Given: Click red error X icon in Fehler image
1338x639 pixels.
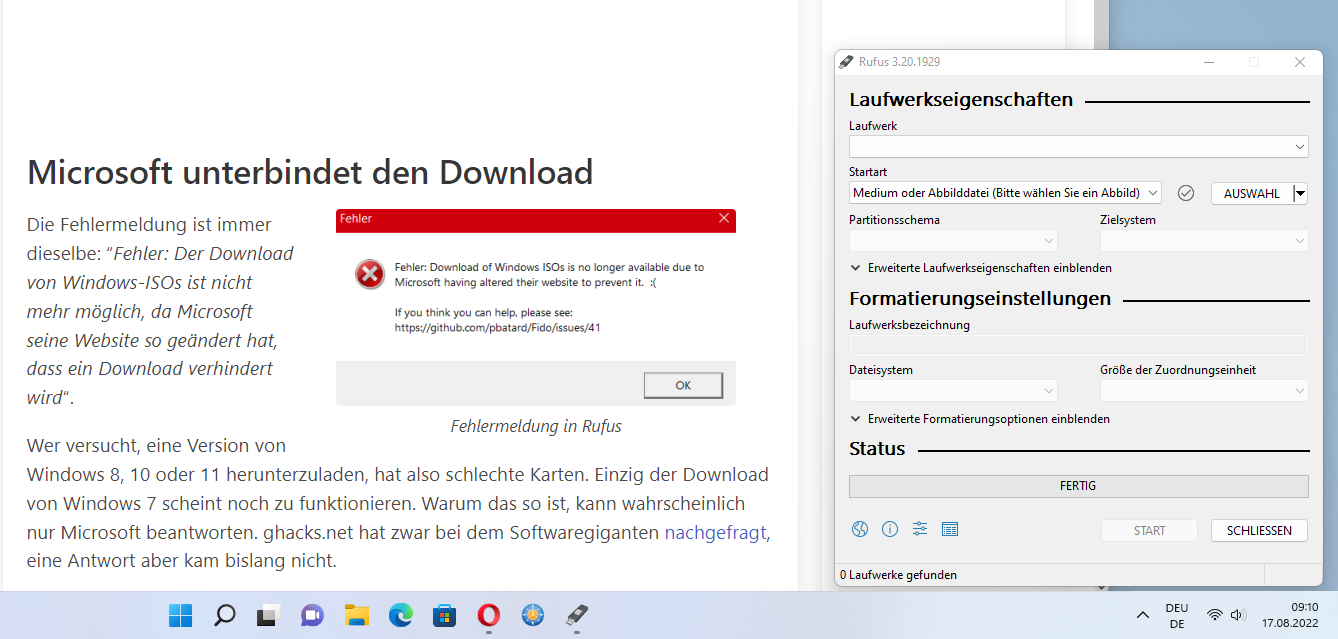Looking at the screenshot, I should pos(370,274).
